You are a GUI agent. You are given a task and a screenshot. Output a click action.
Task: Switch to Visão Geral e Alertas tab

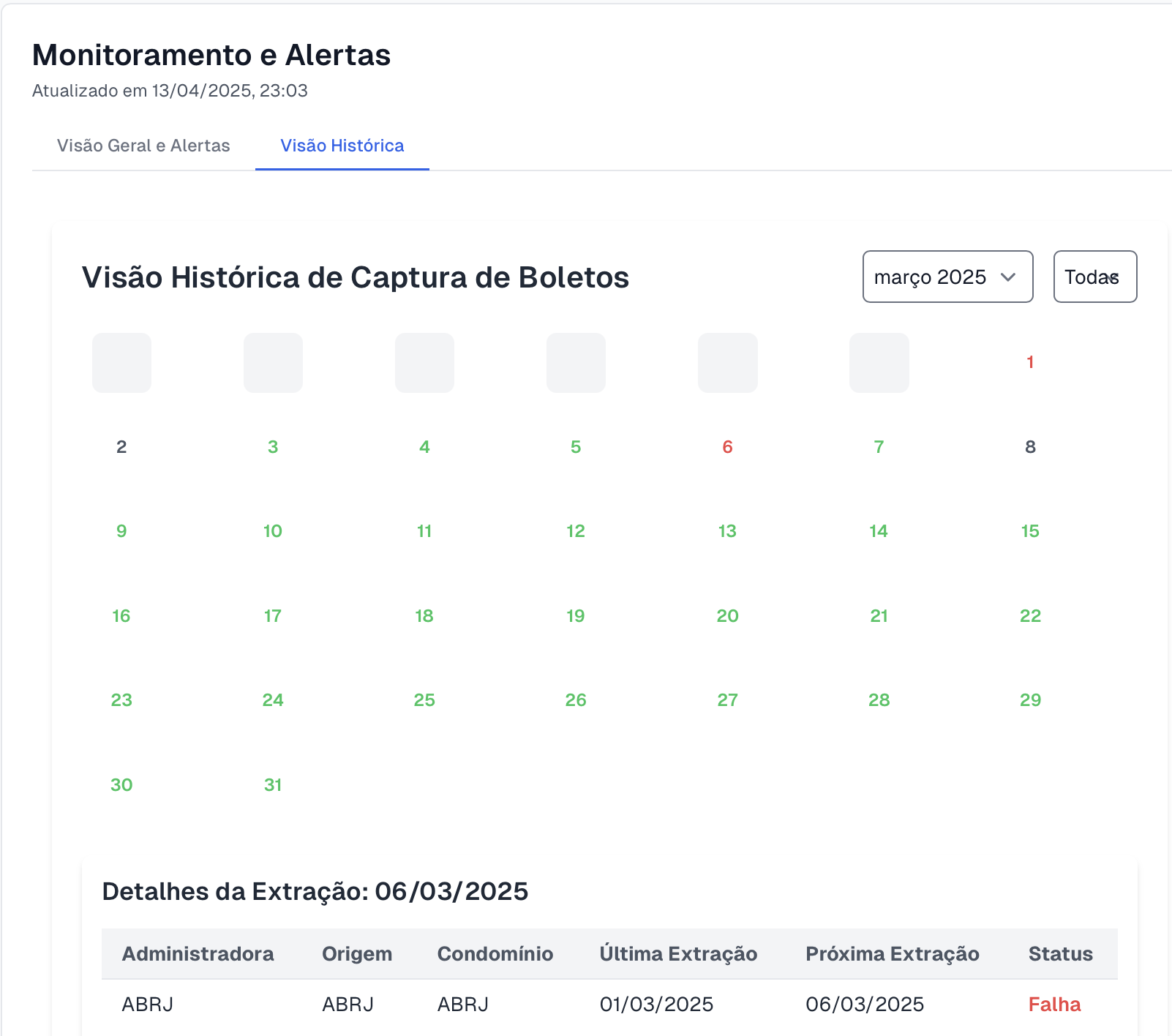[143, 146]
